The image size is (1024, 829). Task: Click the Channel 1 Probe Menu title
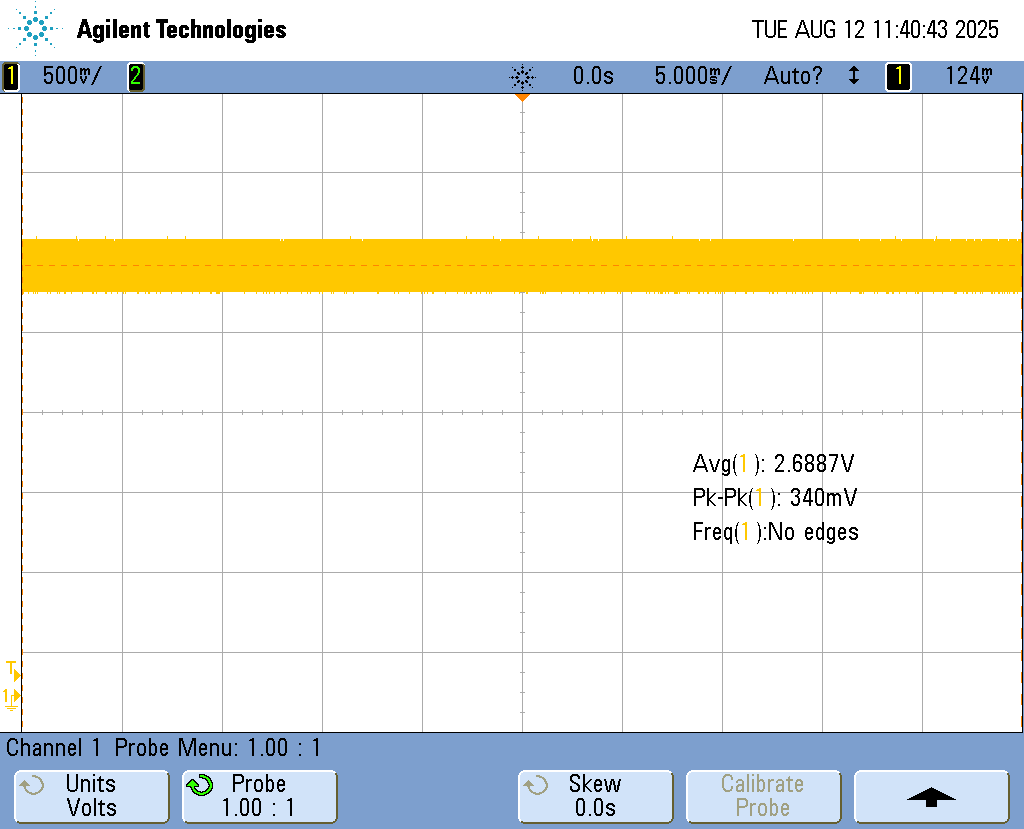[163, 747]
